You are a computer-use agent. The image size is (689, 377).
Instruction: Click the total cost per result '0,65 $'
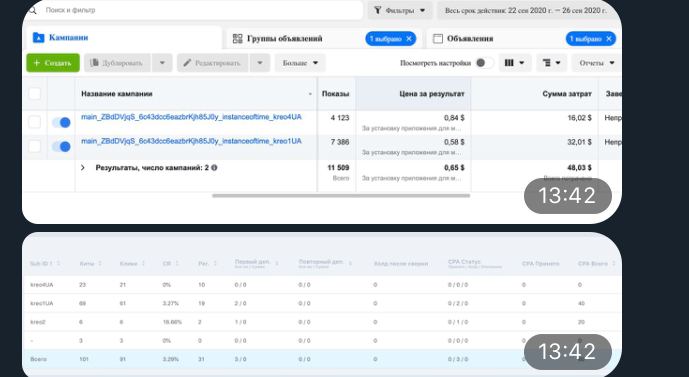pos(454,167)
